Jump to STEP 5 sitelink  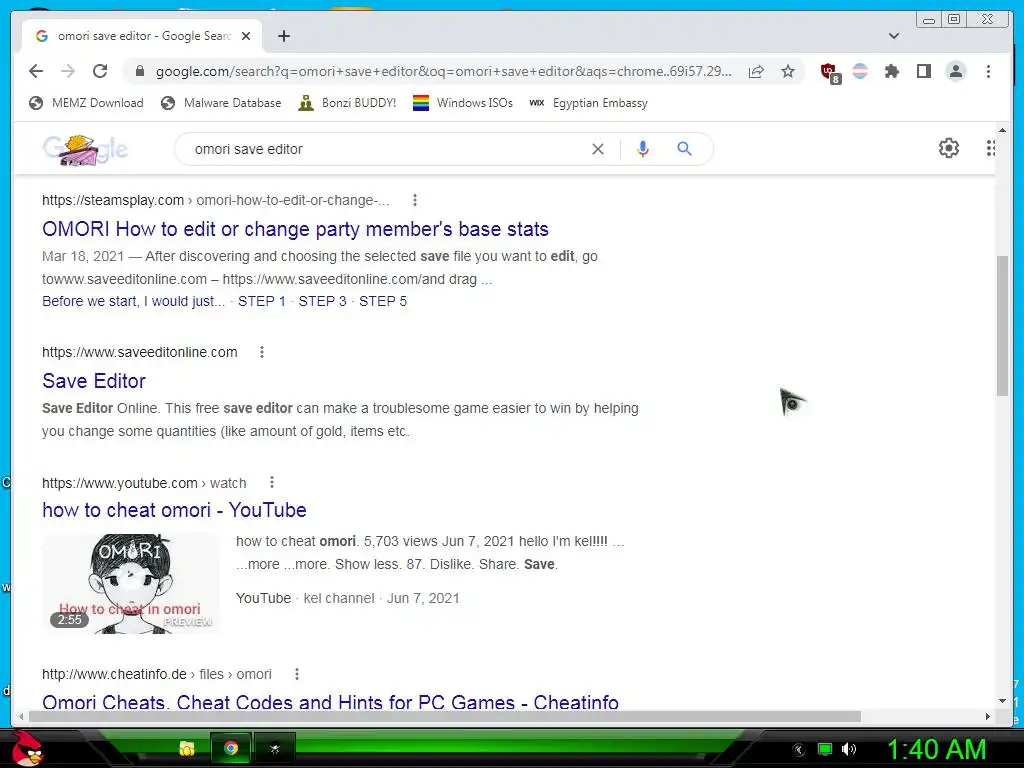tap(383, 301)
